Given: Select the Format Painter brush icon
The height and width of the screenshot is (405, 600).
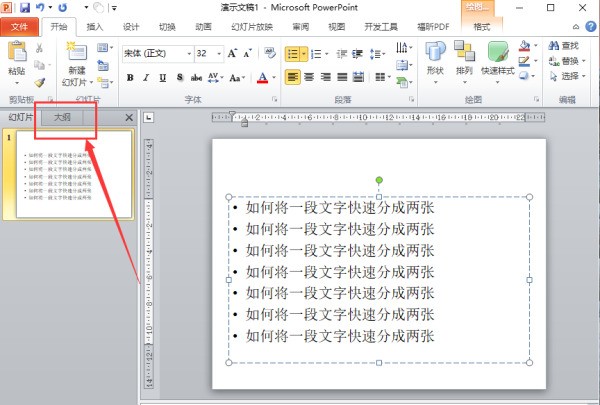Looking at the screenshot, I should [40, 83].
